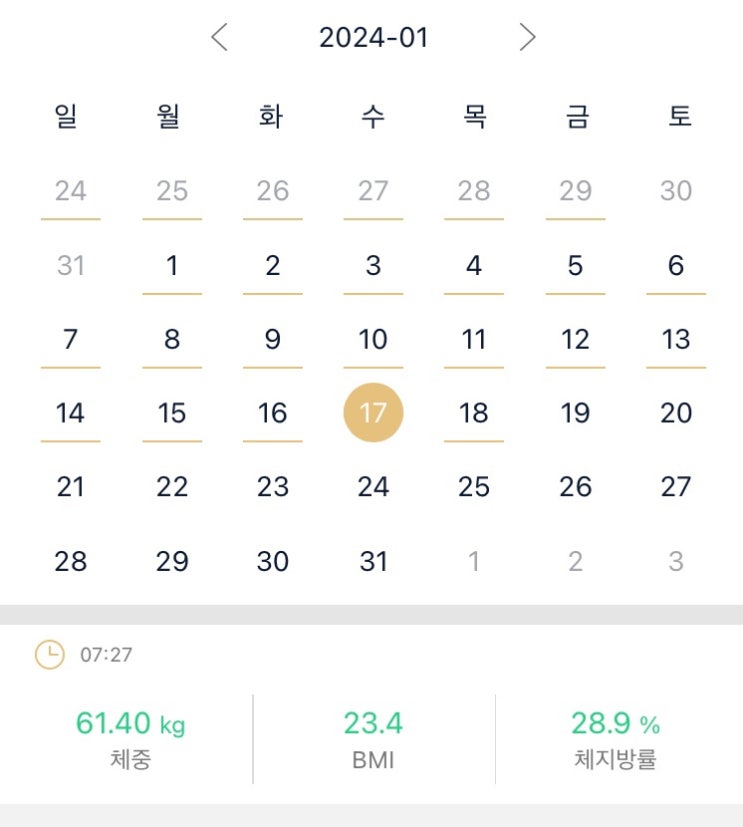Viewport: 743px width, 827px height.
Task: Select the highlighted date 17
Action: (373, 413)
